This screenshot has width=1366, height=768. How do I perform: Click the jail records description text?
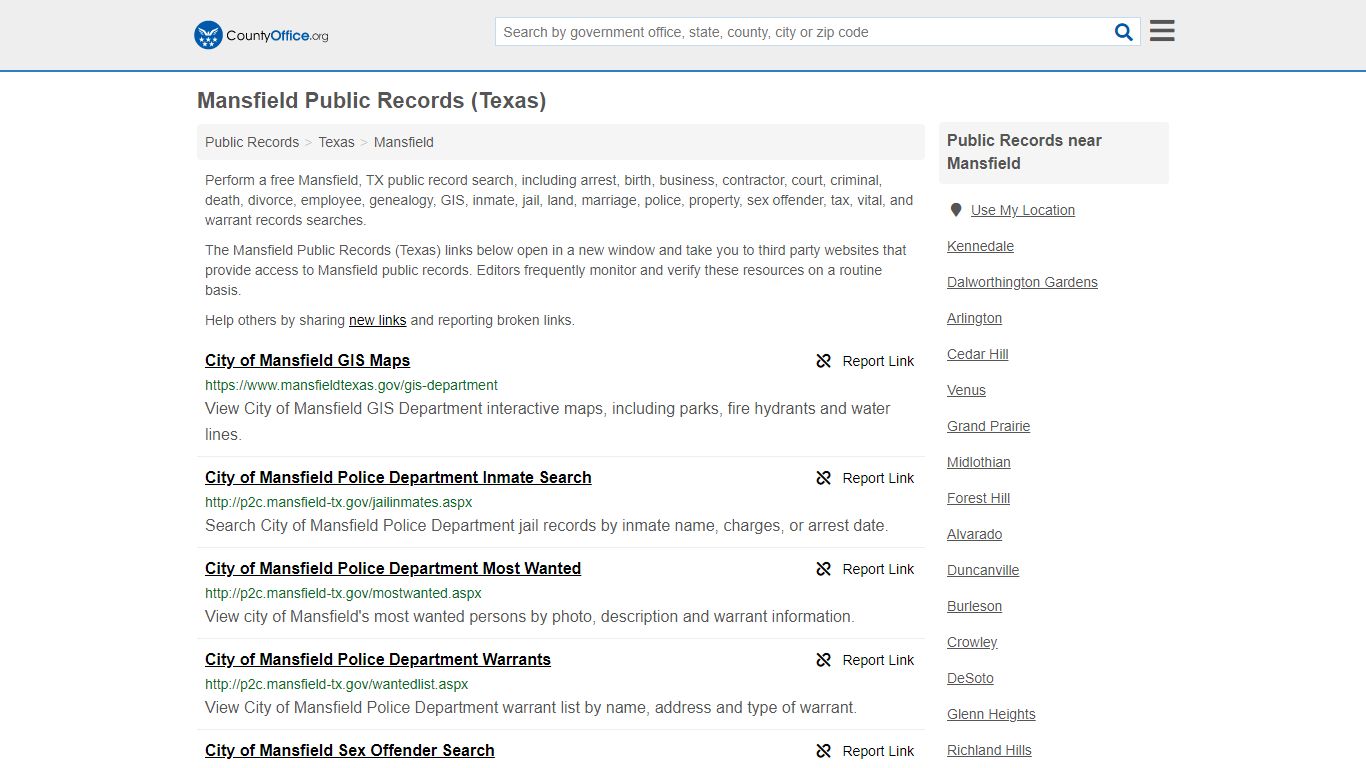pos(546,525)
